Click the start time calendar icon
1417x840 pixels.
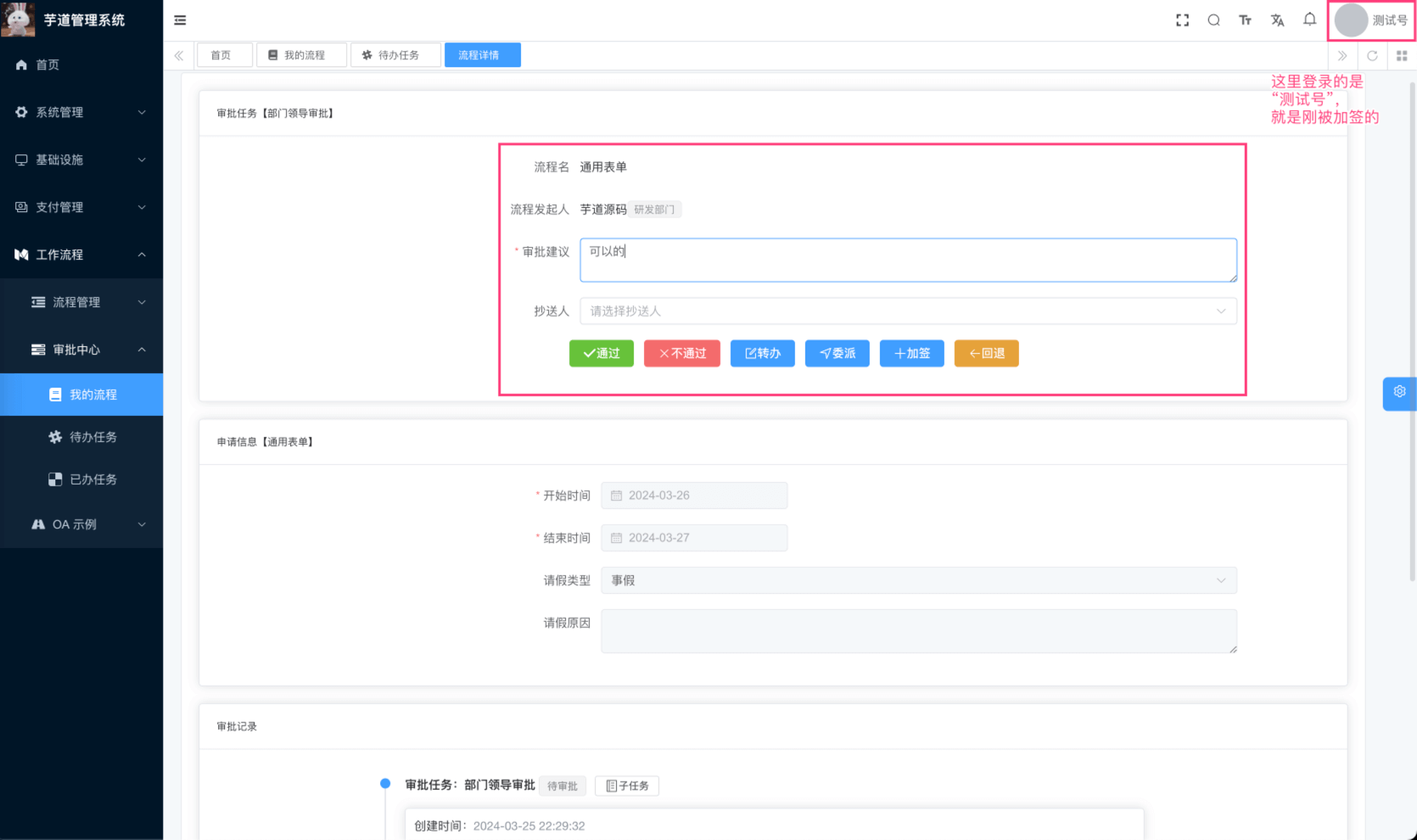click(x=617, y=496)
